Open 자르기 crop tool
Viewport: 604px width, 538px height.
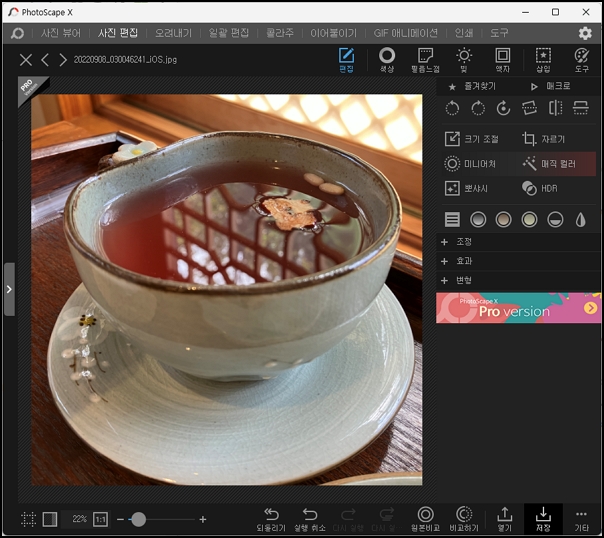point(544,139)
